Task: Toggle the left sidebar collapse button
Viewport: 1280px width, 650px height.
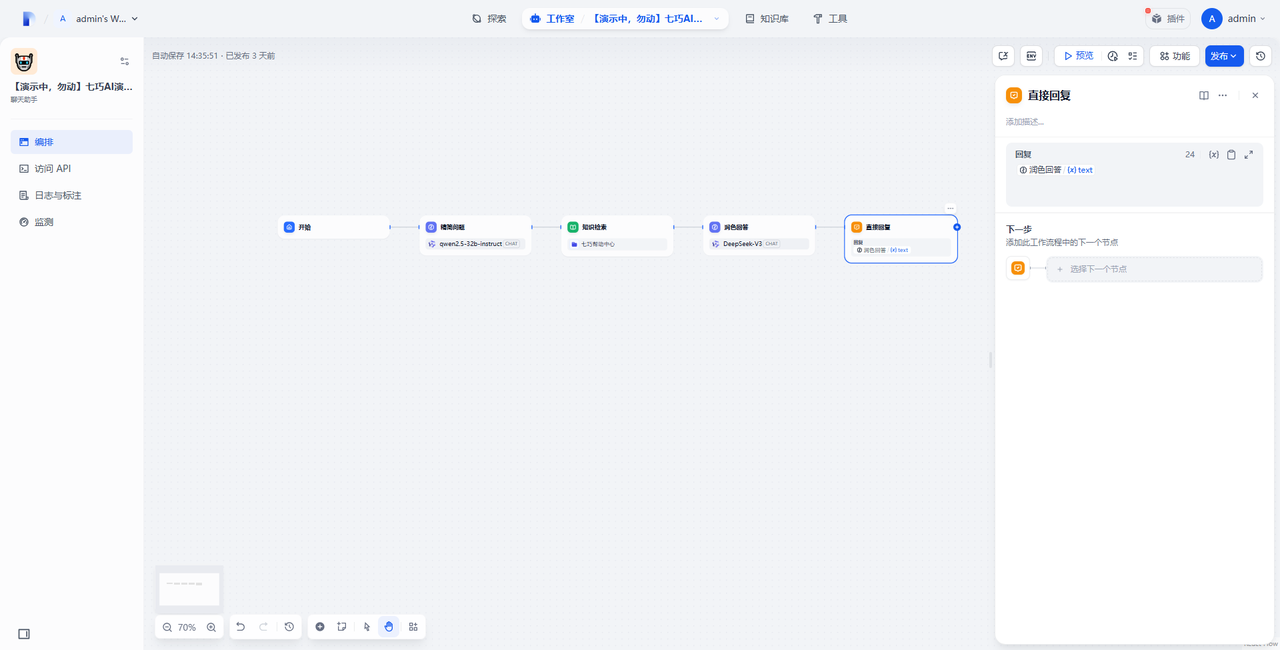Action: tap(24, 633)
